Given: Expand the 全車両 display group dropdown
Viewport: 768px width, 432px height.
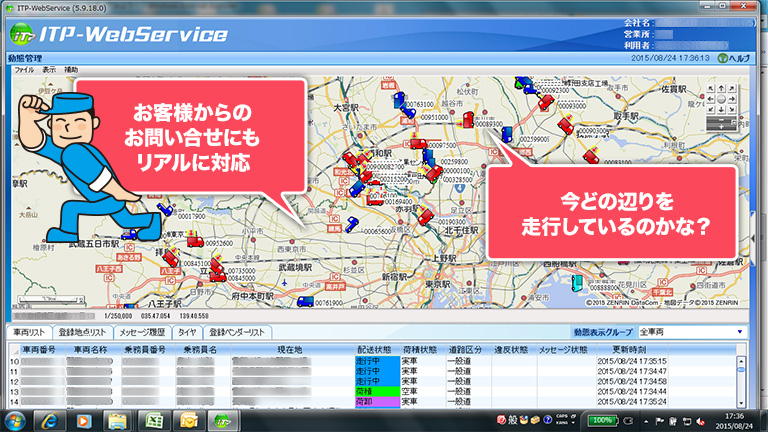Looking at the screenshot, I should click(740, 332).
